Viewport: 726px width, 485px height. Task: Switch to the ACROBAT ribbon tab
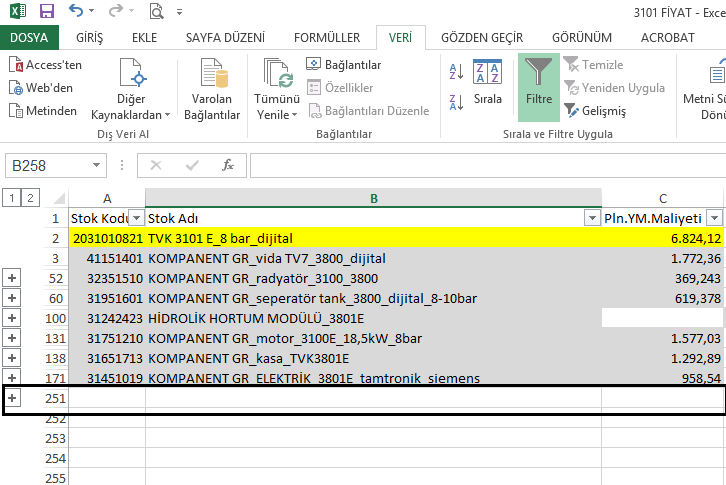[667, 38]
